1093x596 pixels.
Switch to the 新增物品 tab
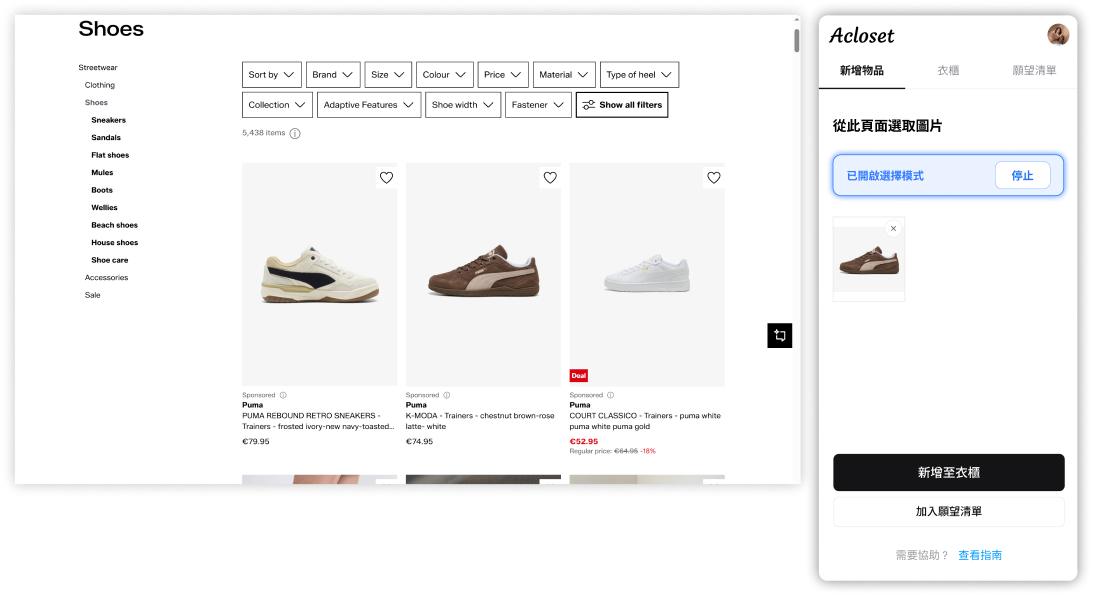862,70
